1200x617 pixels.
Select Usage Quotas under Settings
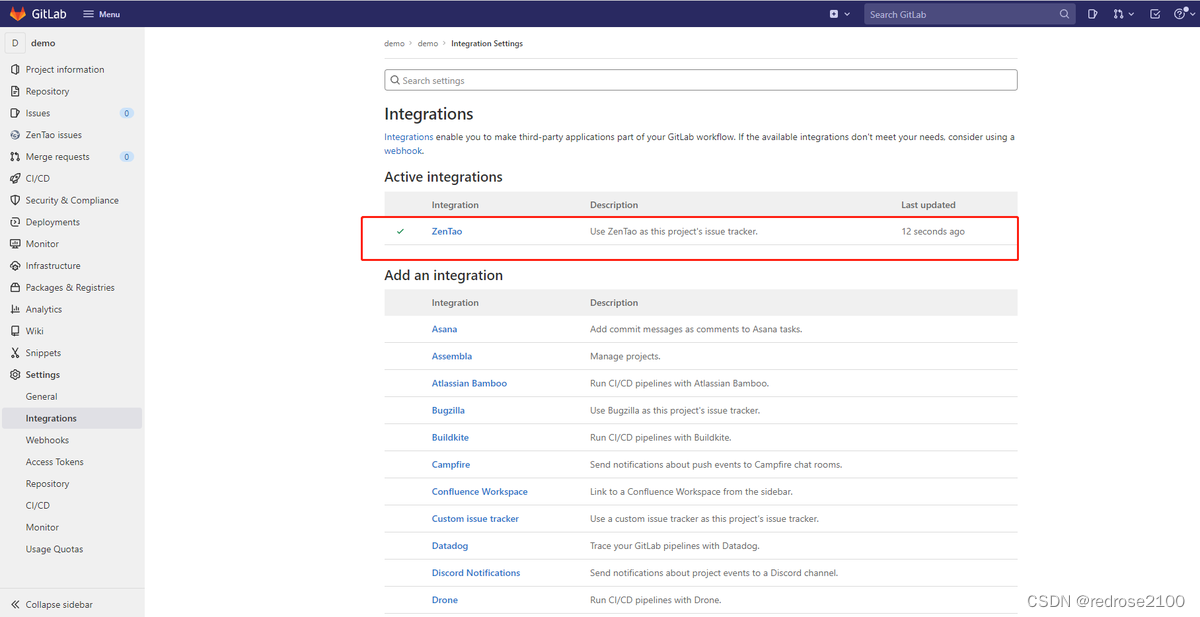55,549
